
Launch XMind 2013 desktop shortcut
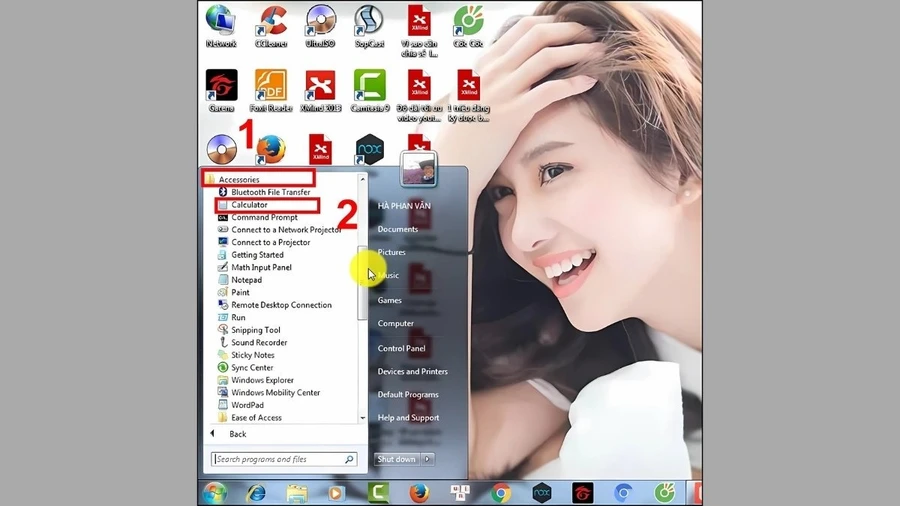[320, 91]
